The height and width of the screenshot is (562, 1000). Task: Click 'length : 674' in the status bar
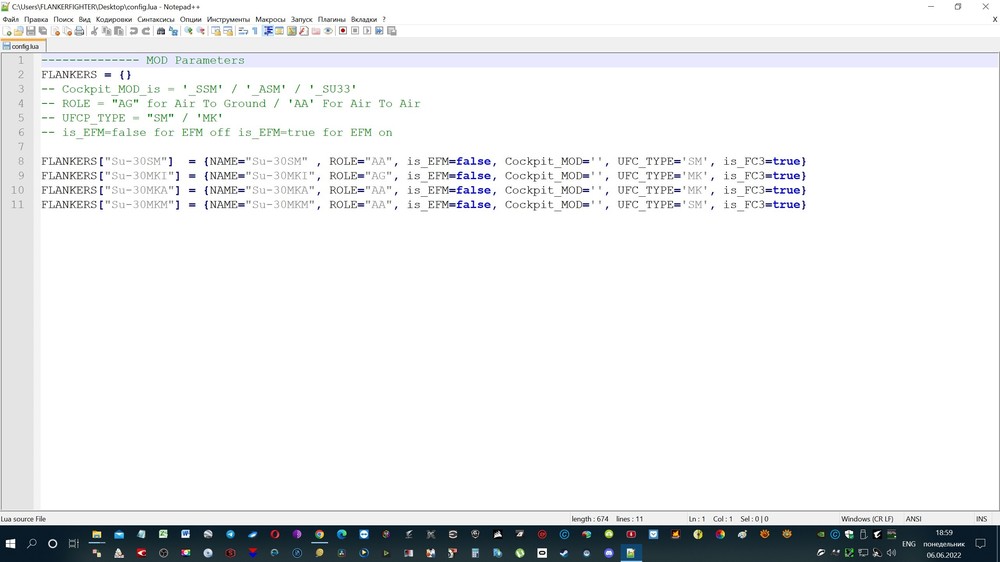(590, 519)
